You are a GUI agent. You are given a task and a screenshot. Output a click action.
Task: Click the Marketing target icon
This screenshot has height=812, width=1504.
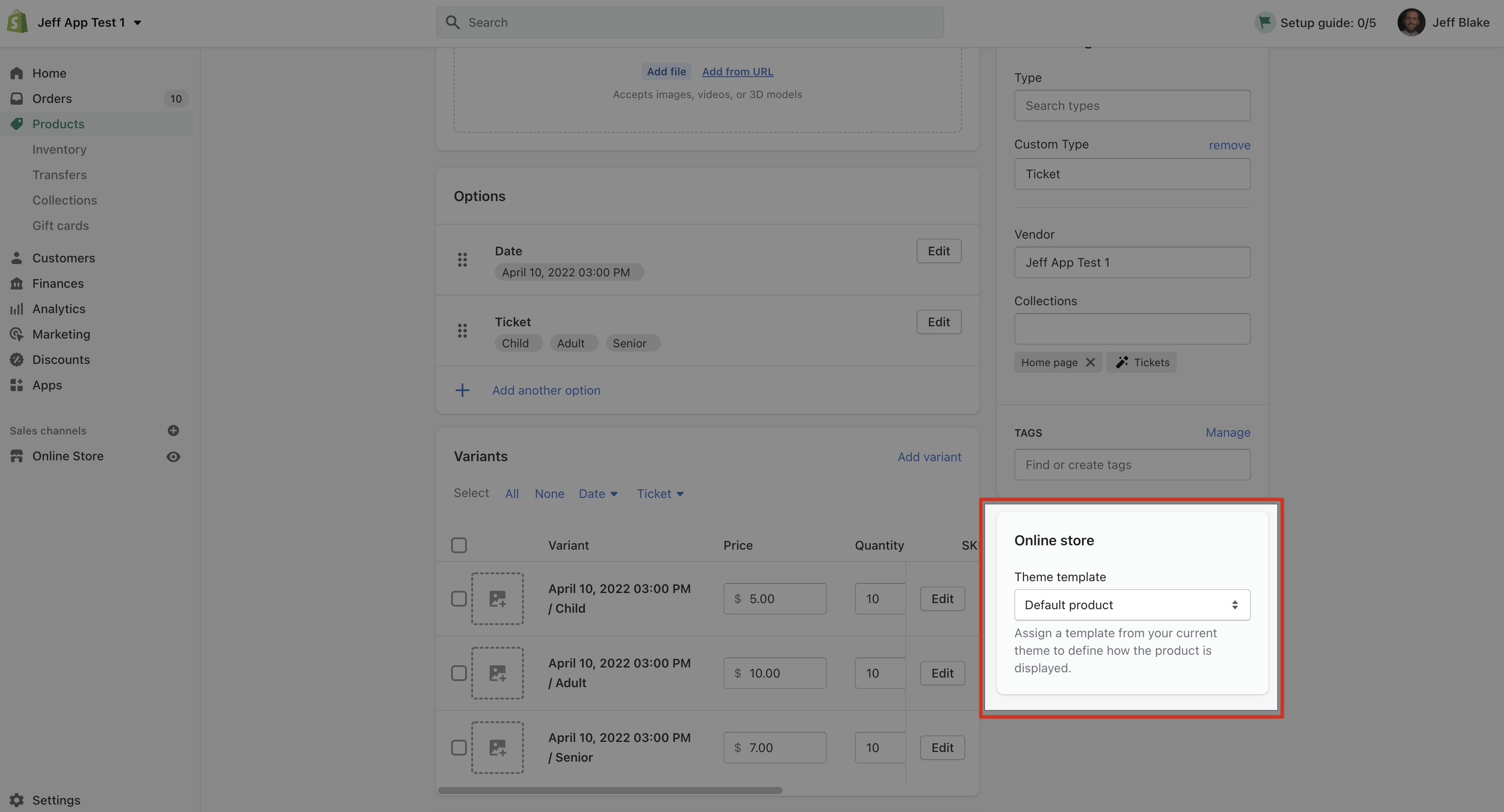[16, 334]
